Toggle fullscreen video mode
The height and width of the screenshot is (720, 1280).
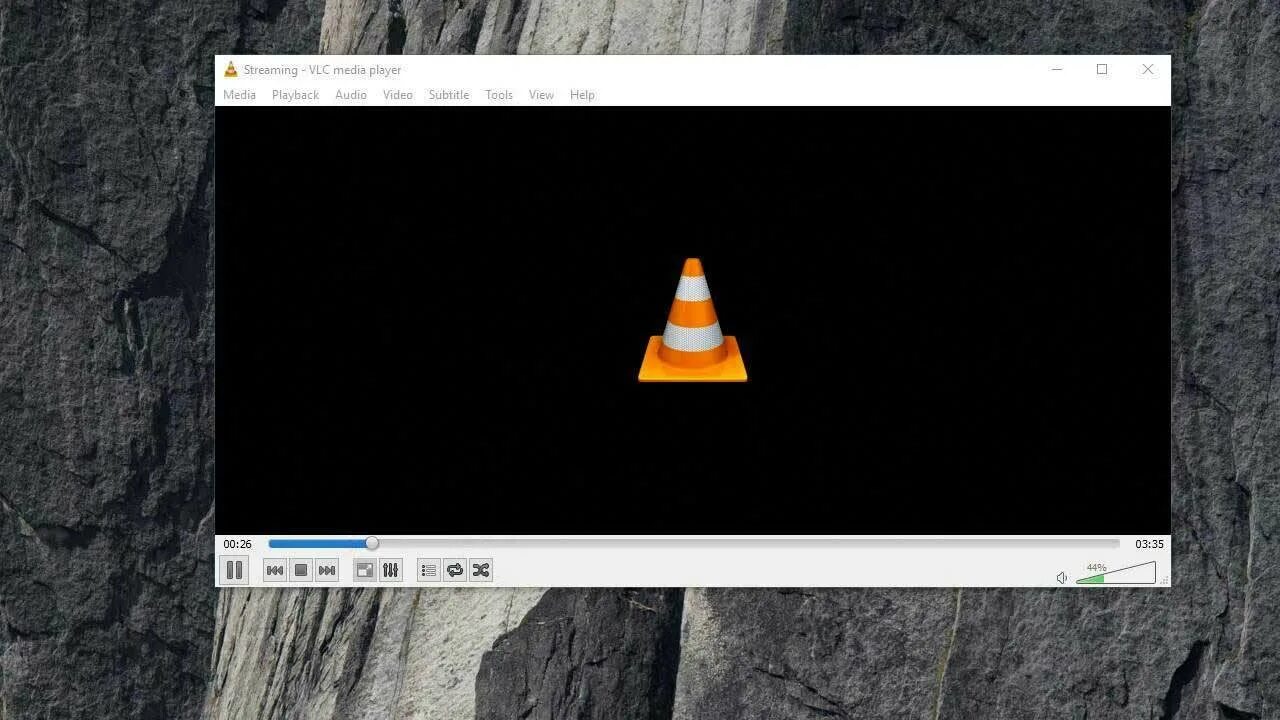coord(365,570)
